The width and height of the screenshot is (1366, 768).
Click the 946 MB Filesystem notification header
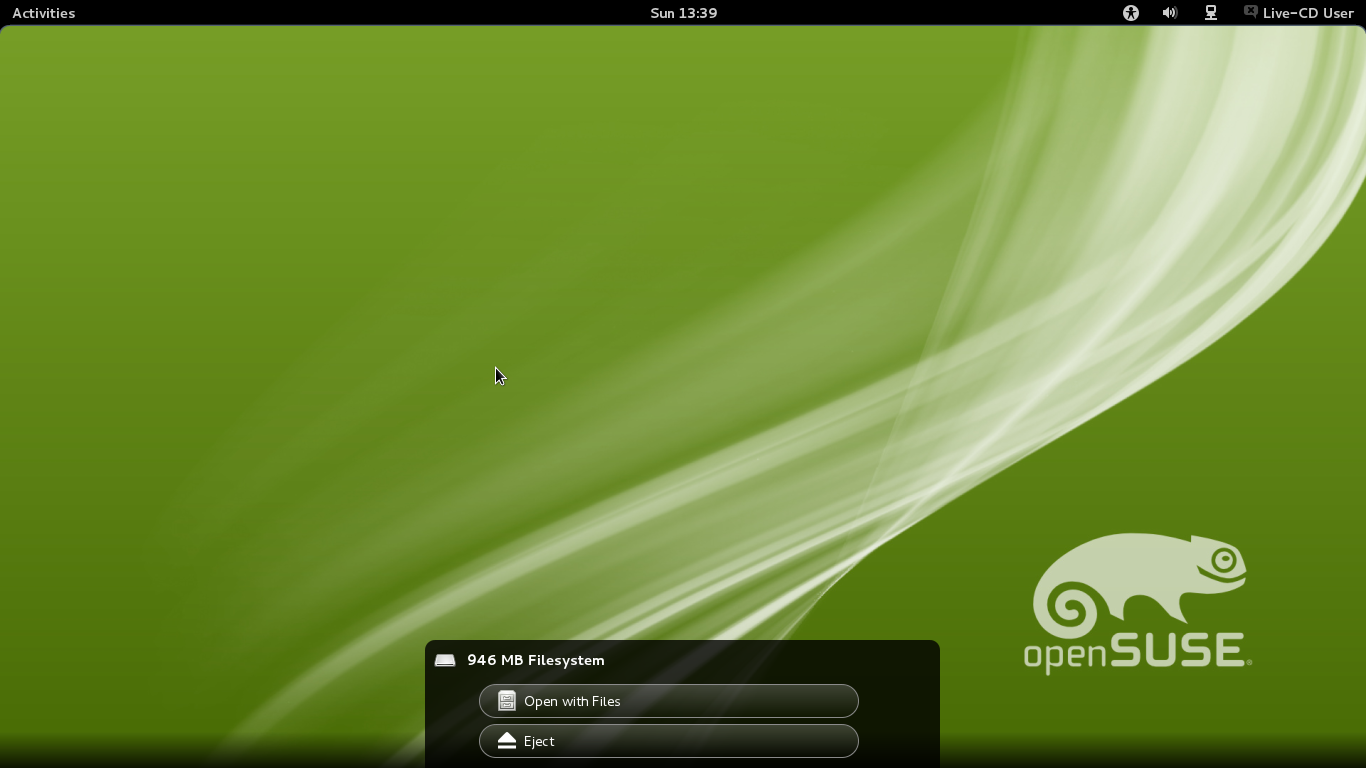pyautogui.click(x=536, y=660)
